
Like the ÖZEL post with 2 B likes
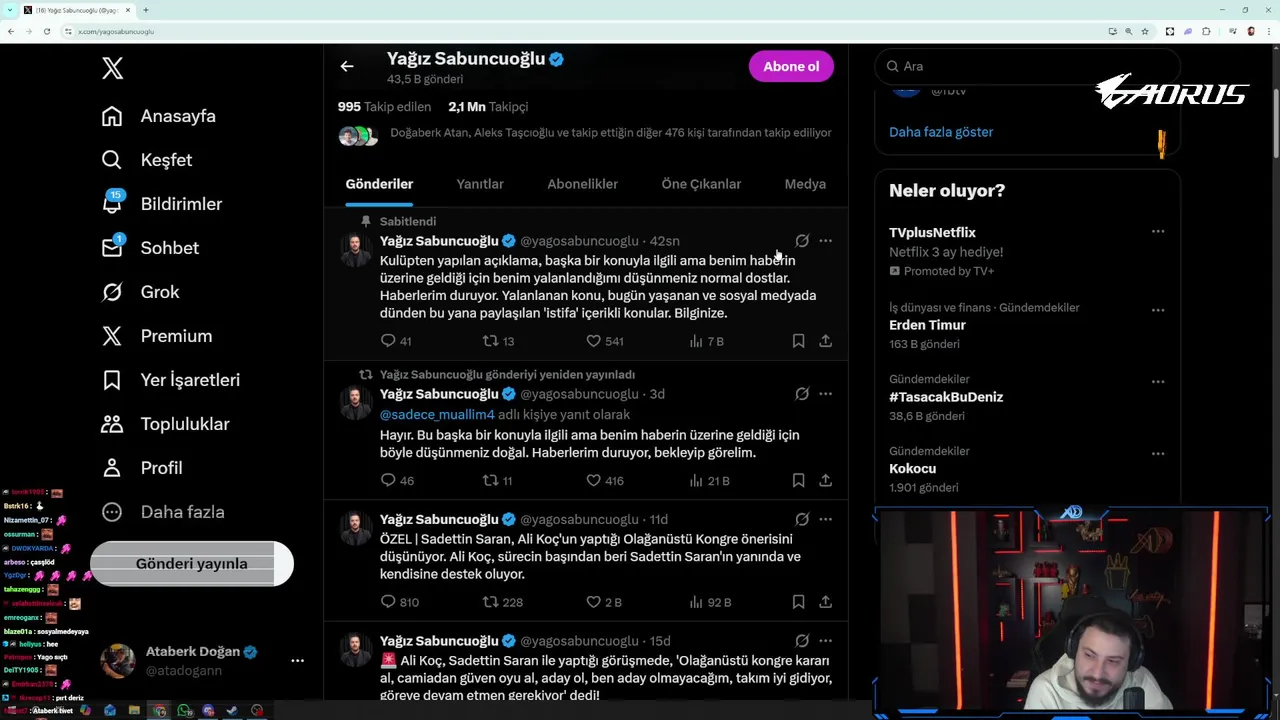pyautogui.click(x=593, y=602)
